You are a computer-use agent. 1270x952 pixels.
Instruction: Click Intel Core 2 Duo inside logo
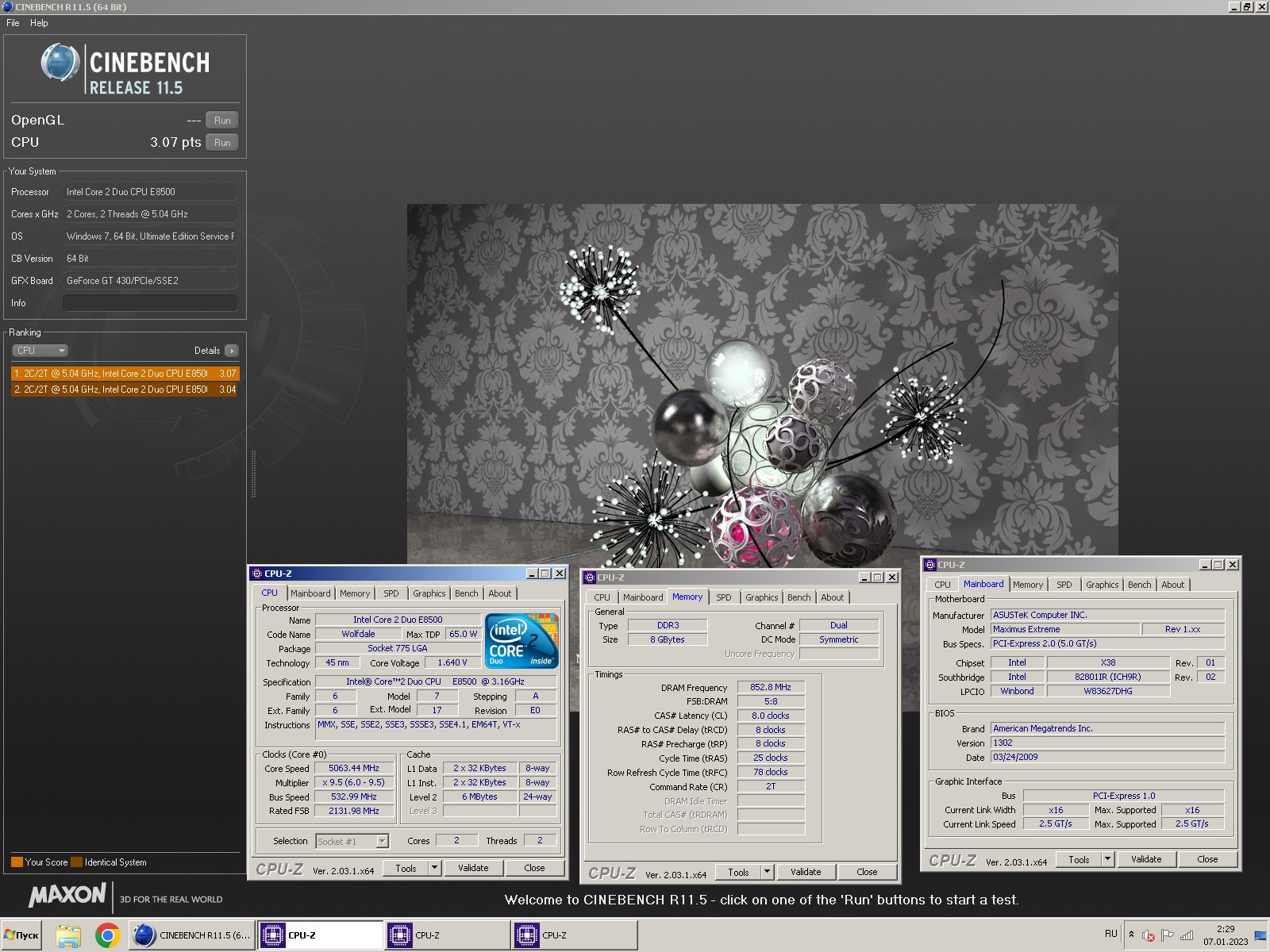point(521,640)
